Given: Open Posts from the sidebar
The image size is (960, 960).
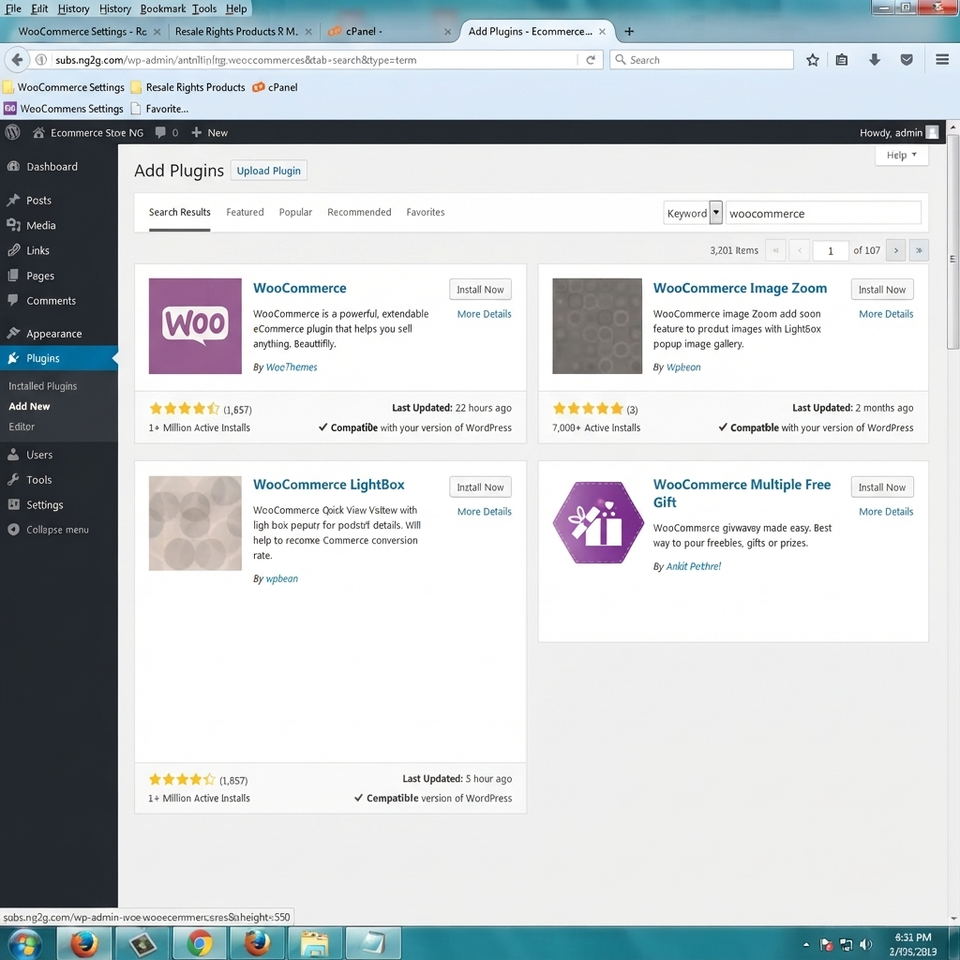Looking at the screenshot, I should (39, 200).
